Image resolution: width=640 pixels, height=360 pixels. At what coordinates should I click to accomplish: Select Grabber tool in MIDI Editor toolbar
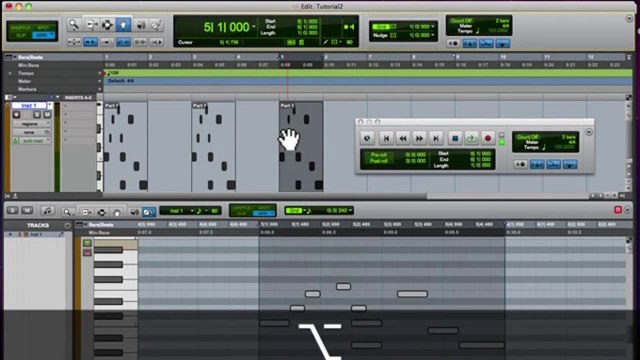pos(117,212)
